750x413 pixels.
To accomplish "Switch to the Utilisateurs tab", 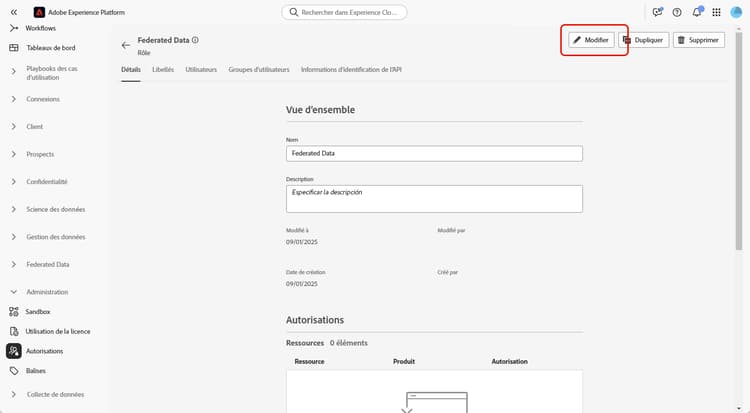I will tap(201, 69).
